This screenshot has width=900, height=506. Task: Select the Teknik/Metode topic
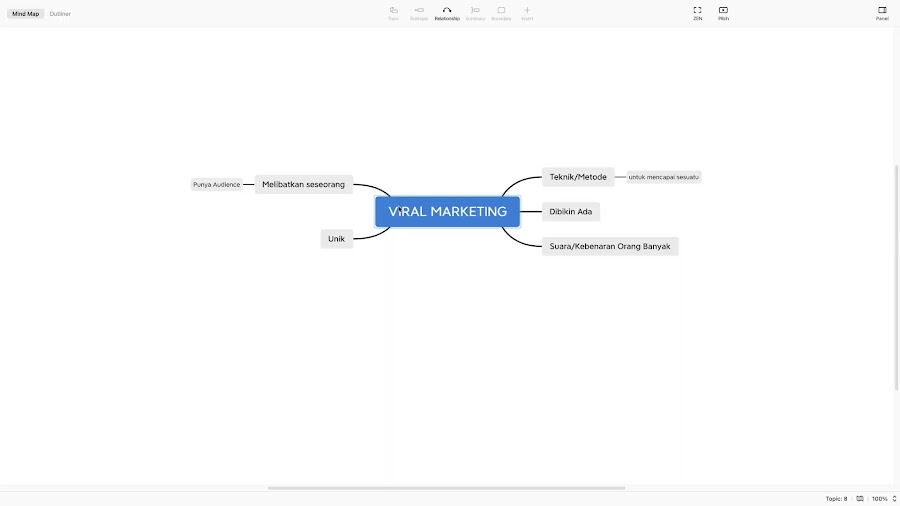tap(578, 177)
